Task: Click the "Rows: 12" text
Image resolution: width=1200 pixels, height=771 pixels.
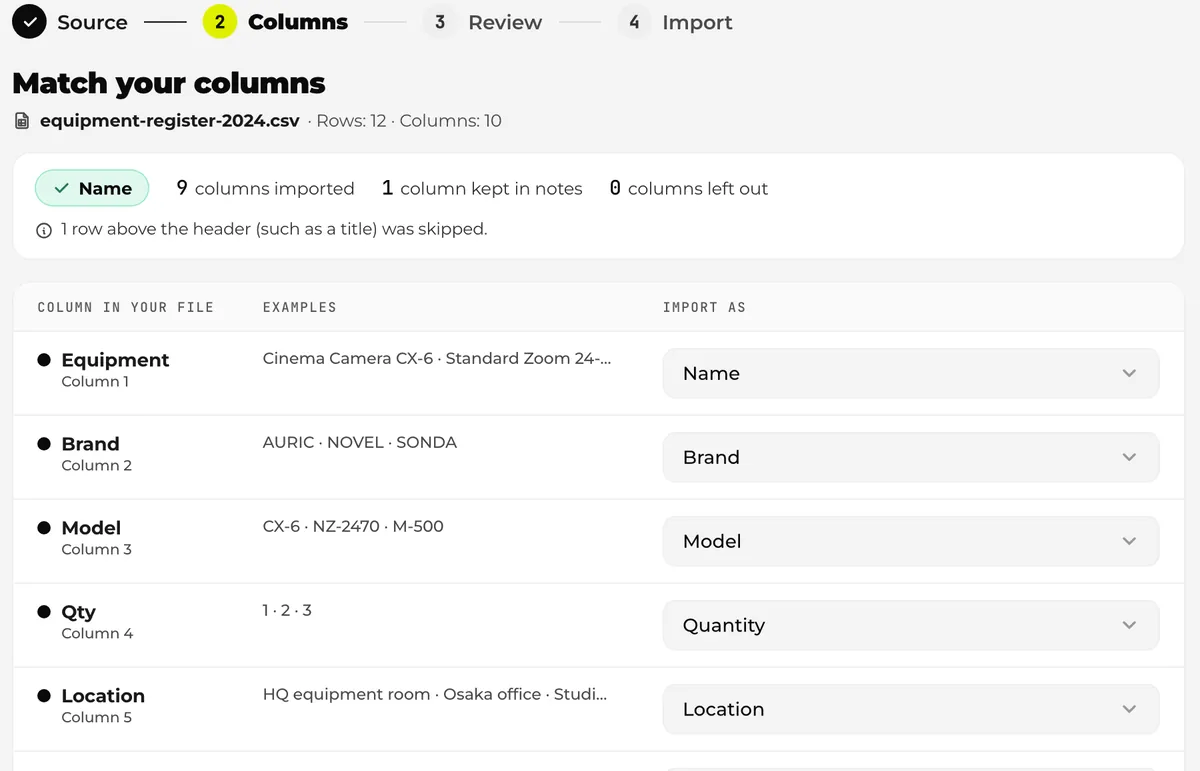Action: click(x=353, y=121)
